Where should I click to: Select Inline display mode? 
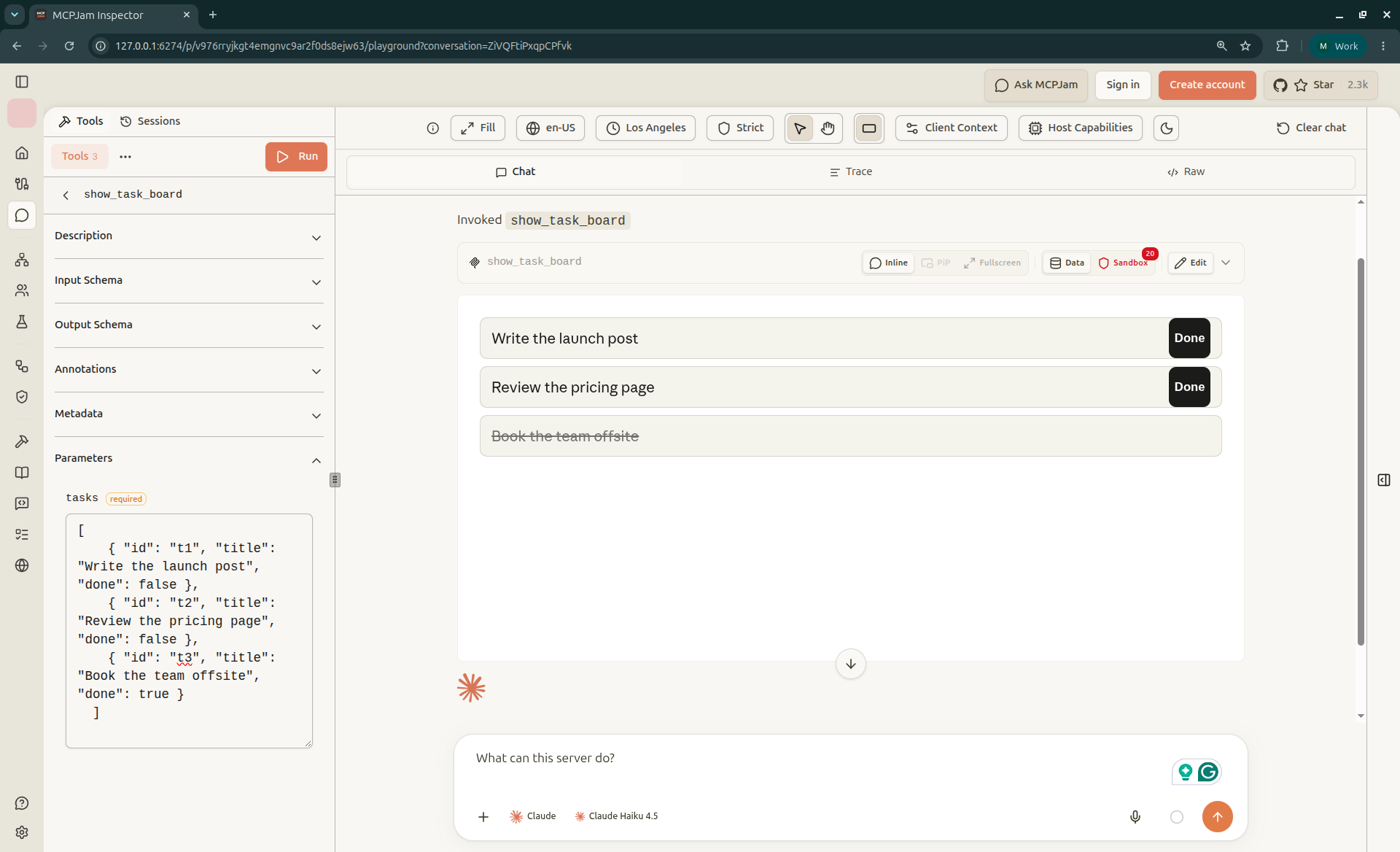coord(889,263)
